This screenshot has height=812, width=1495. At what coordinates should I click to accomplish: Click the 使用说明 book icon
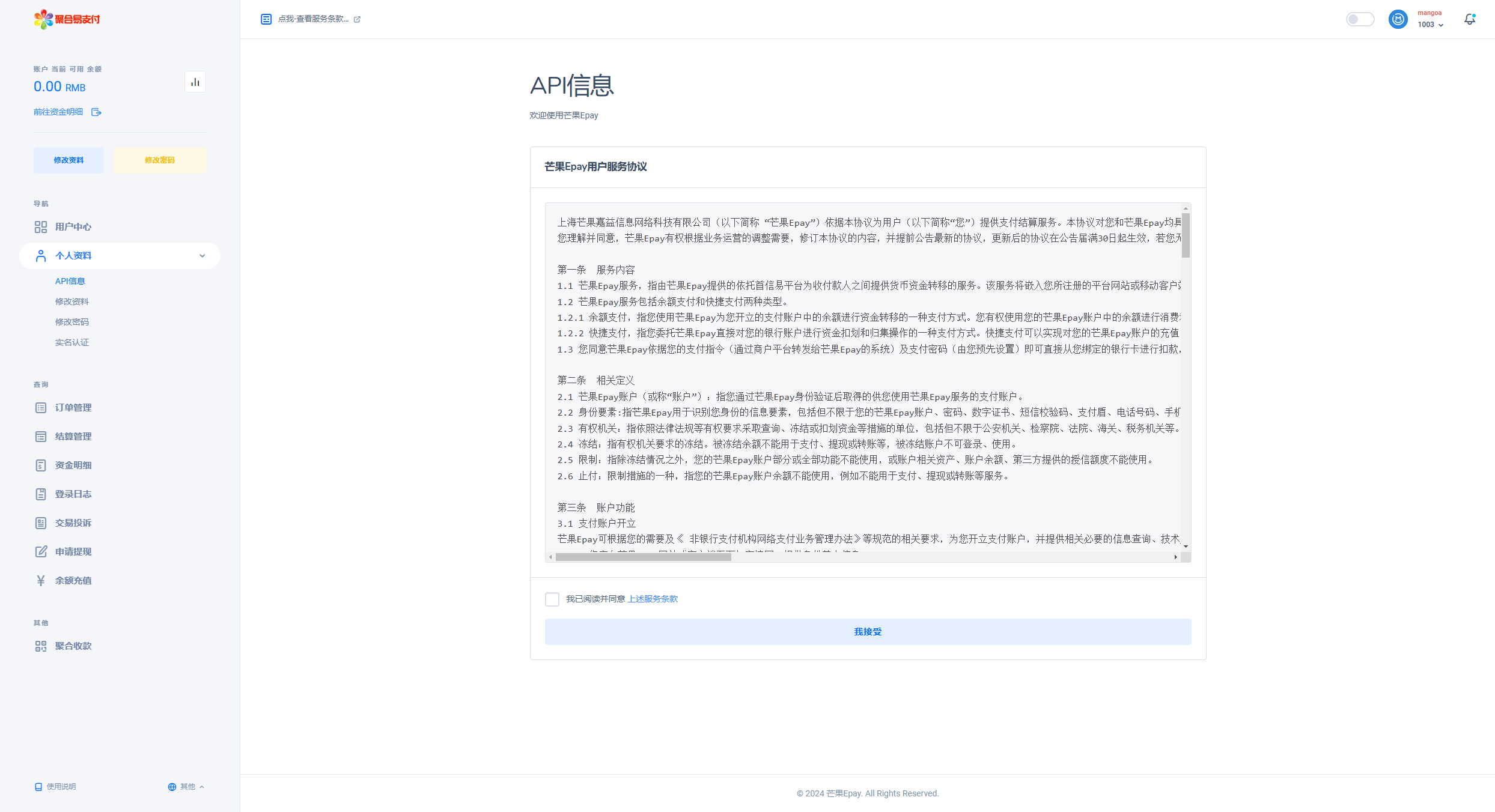[x=38, y=787]
